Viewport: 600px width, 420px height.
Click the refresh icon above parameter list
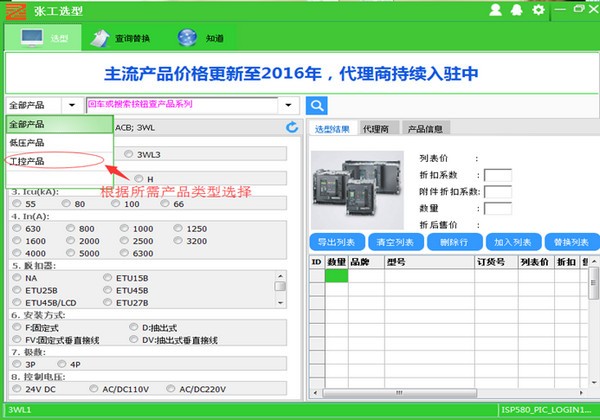click(292, 127)
